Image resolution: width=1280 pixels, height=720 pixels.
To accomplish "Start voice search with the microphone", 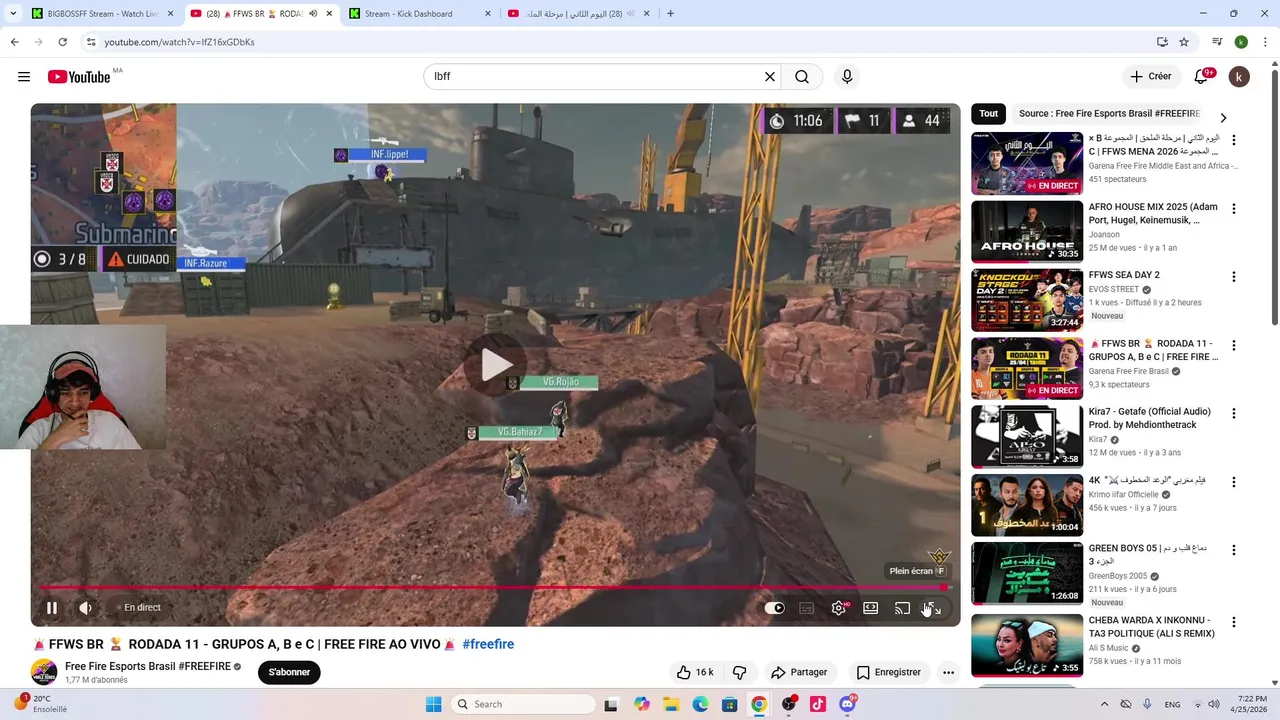I will coord(847,77).
